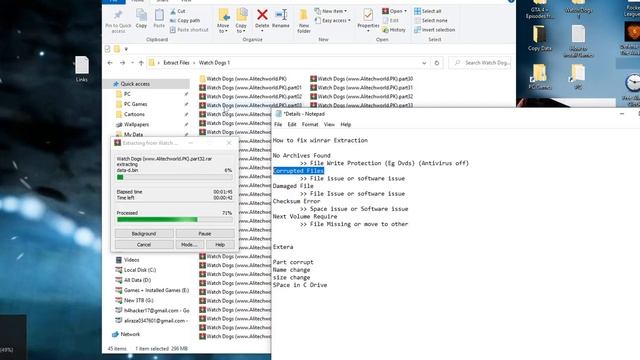This screenshot has width=640, height=360.
Task: Open Notepad Help menu
Action: tap(345, 124)
